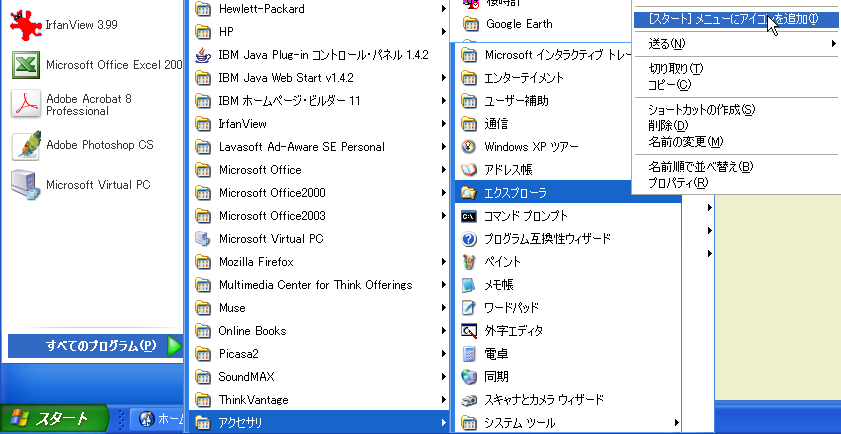The image size is (841, 434).
Task: Open the Microsoft Office folder
Action: (321, 170)
